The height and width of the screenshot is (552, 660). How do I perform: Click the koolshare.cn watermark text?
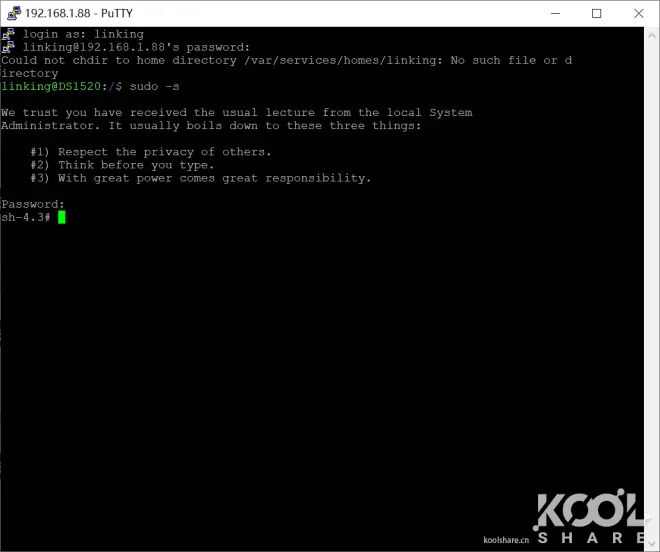click(506, 540)
